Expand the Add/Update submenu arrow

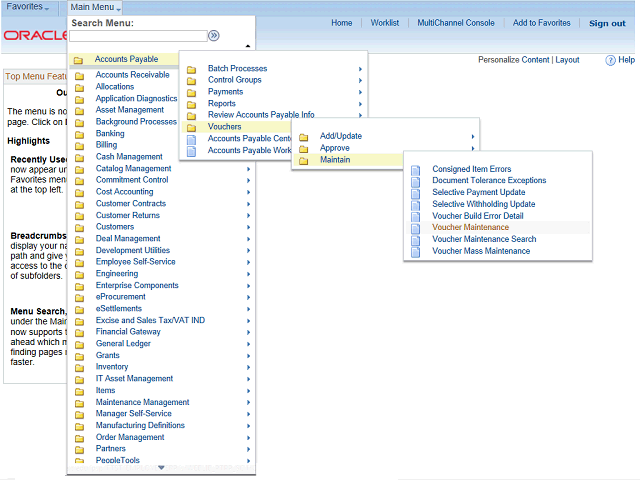point(473,137)
